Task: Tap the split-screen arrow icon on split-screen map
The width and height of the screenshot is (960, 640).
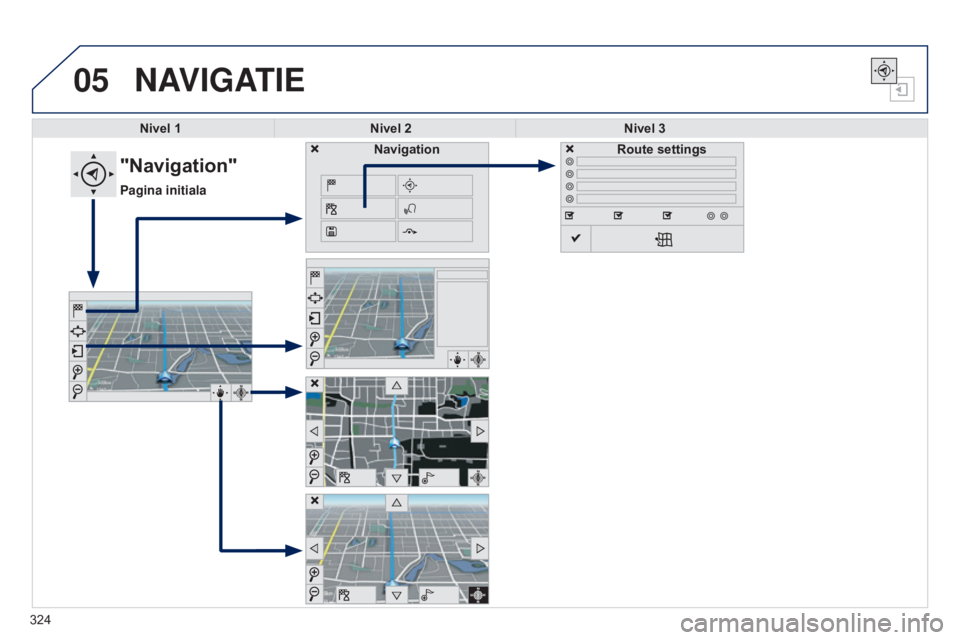Action: [x=315, y=318]
